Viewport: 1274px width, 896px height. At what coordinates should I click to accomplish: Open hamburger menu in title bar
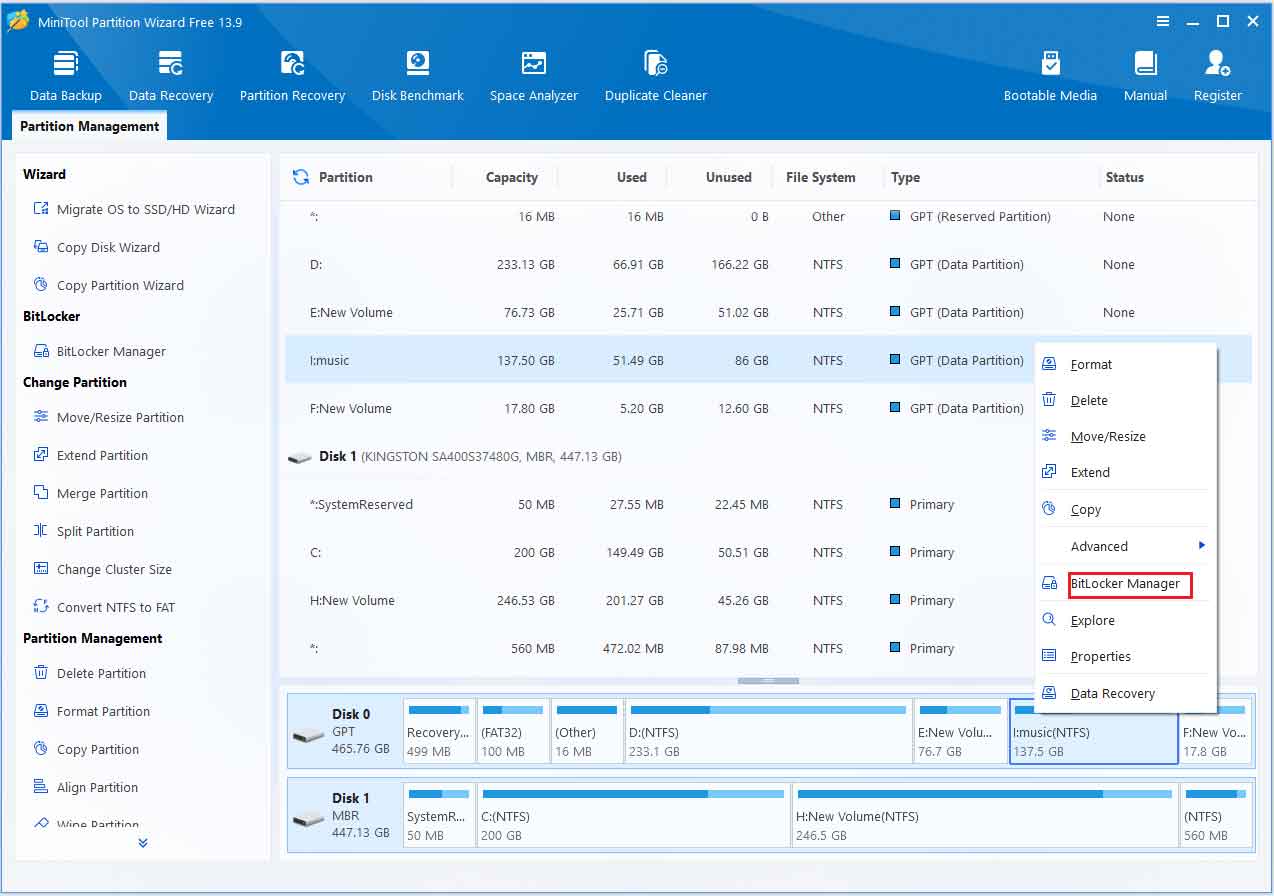pos(1163,21)
